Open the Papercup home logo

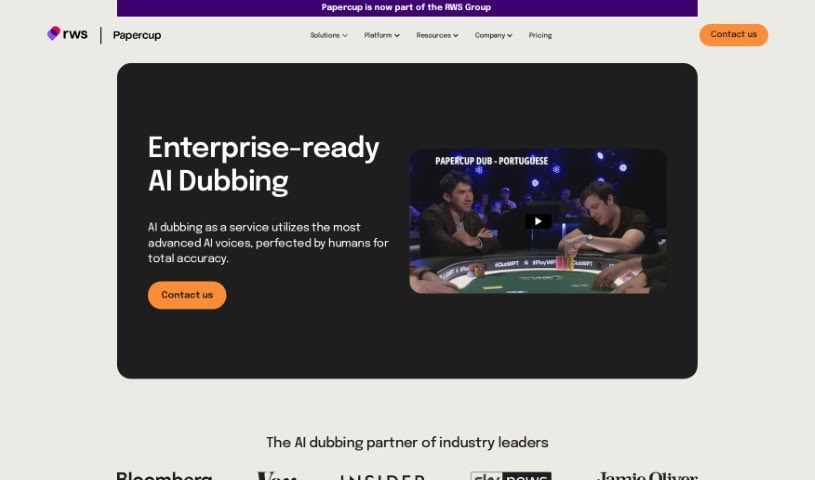[137, 35]
